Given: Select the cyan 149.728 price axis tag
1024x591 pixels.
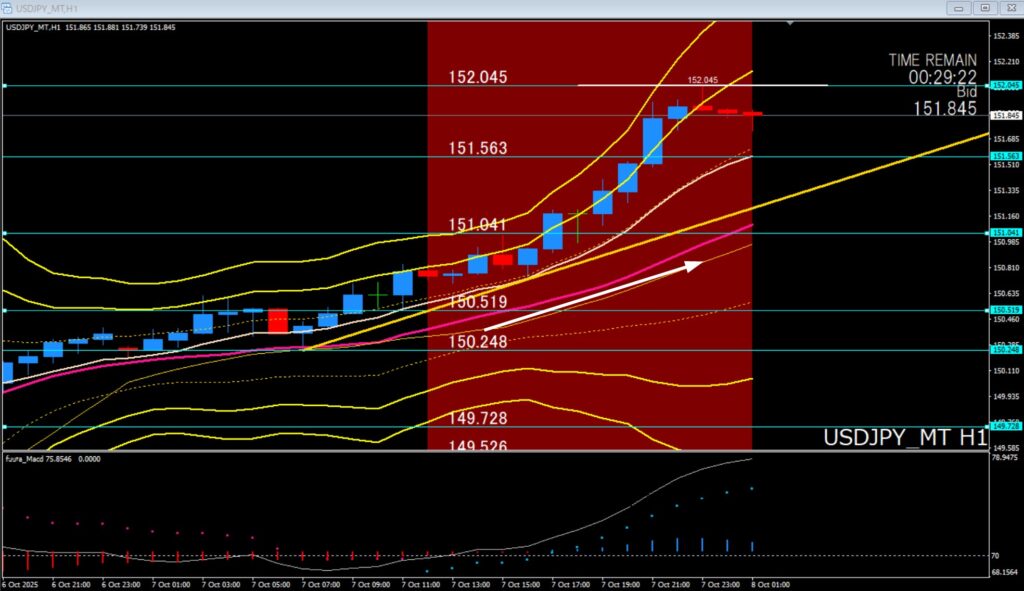Looking at the screenshot, I should pyautogui.click(x=1004, y=426).
